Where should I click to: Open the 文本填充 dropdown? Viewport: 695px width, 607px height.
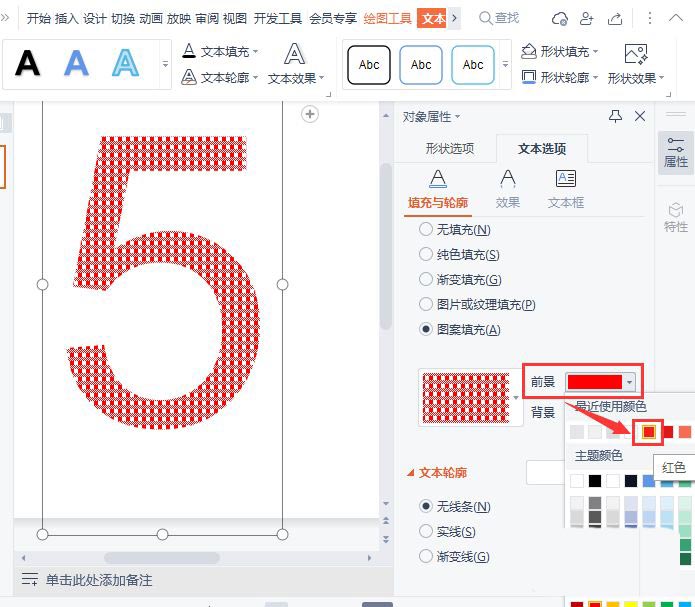click(220, 51)
